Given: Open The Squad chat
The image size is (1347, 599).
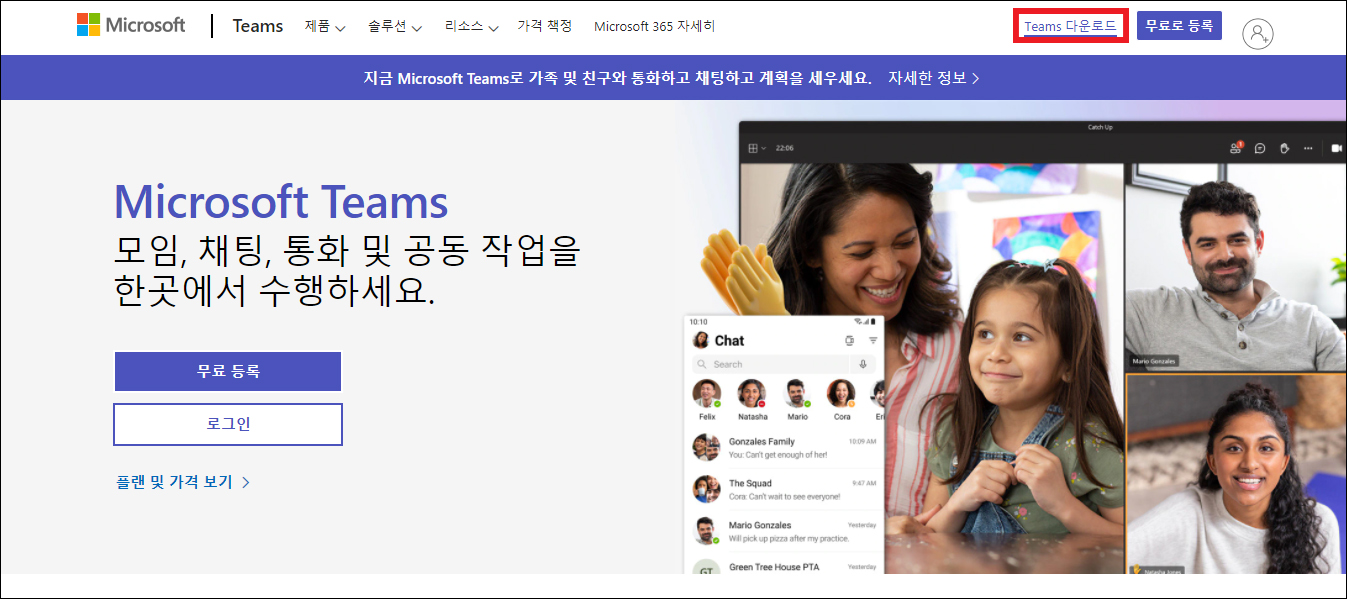Looking at the screenshot, I should click(x=785, y=489).
